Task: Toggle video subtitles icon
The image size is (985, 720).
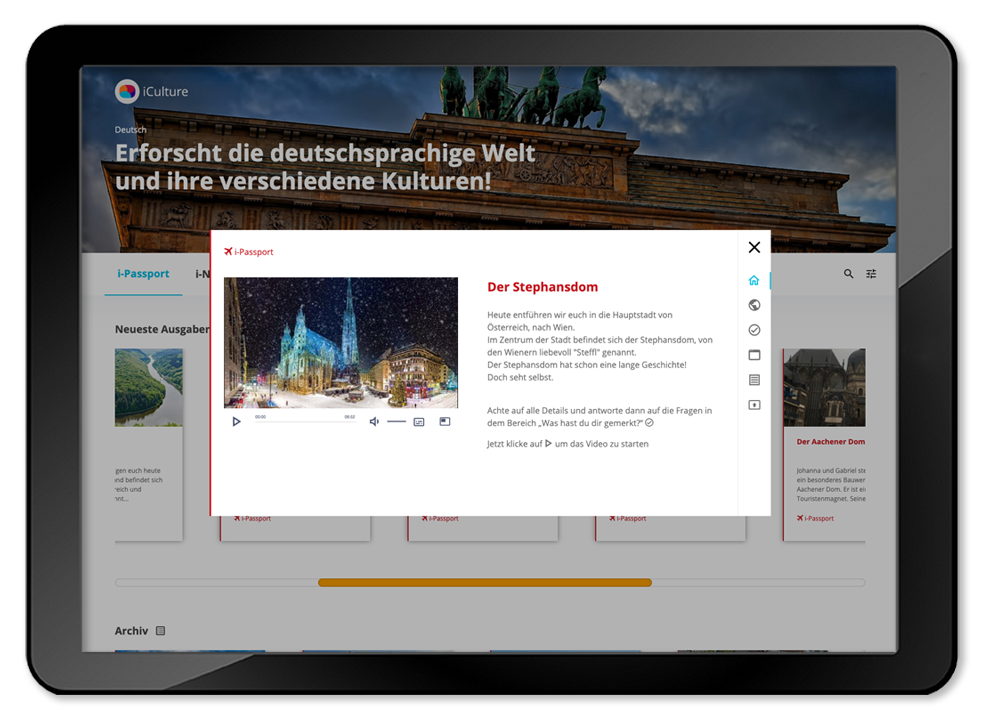Action: [419, 422]
